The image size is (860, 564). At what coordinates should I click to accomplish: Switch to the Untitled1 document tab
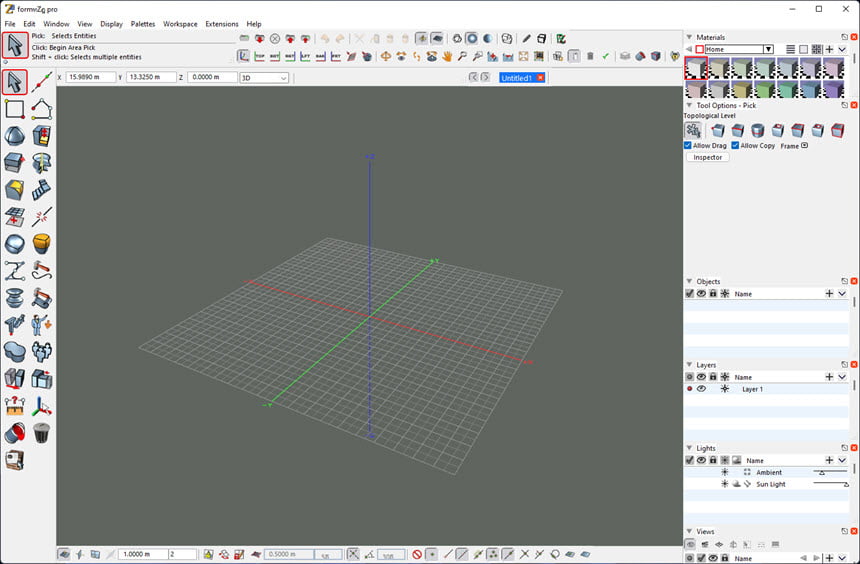pos(516,78)
